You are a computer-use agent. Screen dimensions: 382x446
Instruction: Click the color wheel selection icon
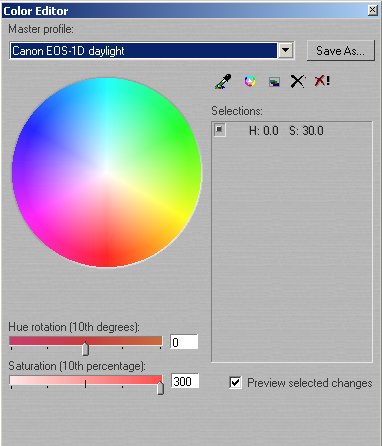(x=250, y=81)
